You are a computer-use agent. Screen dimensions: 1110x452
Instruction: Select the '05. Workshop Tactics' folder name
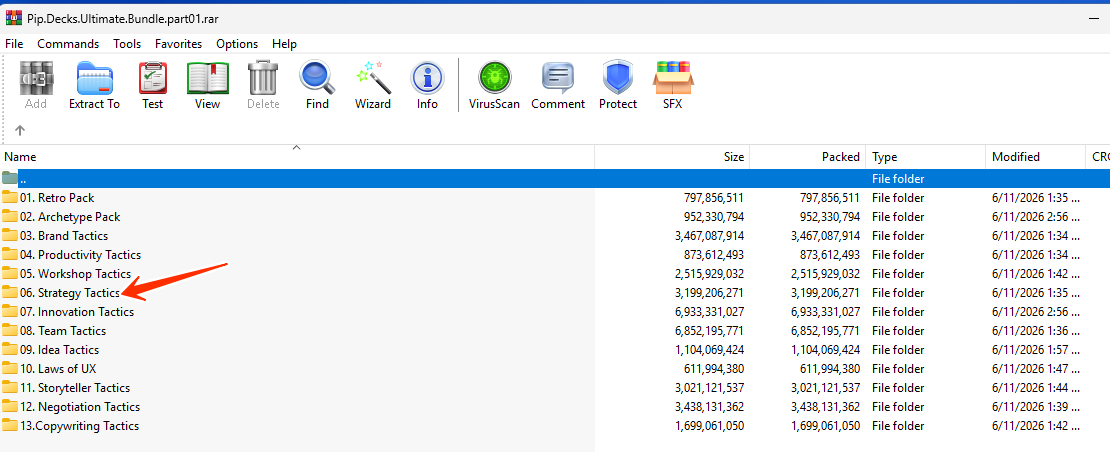point(75,274)
